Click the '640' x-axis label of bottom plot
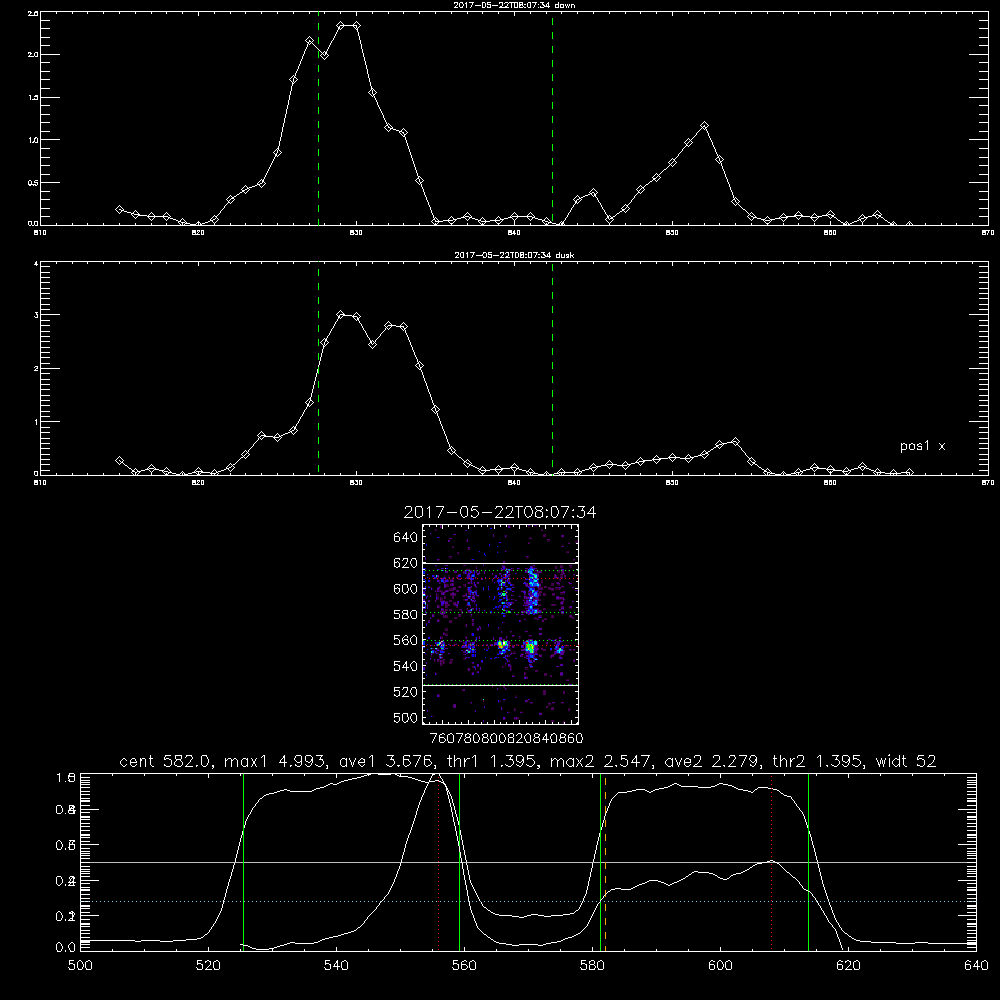This screenshot has height=1000, width=1000. [x=976, y=966]
